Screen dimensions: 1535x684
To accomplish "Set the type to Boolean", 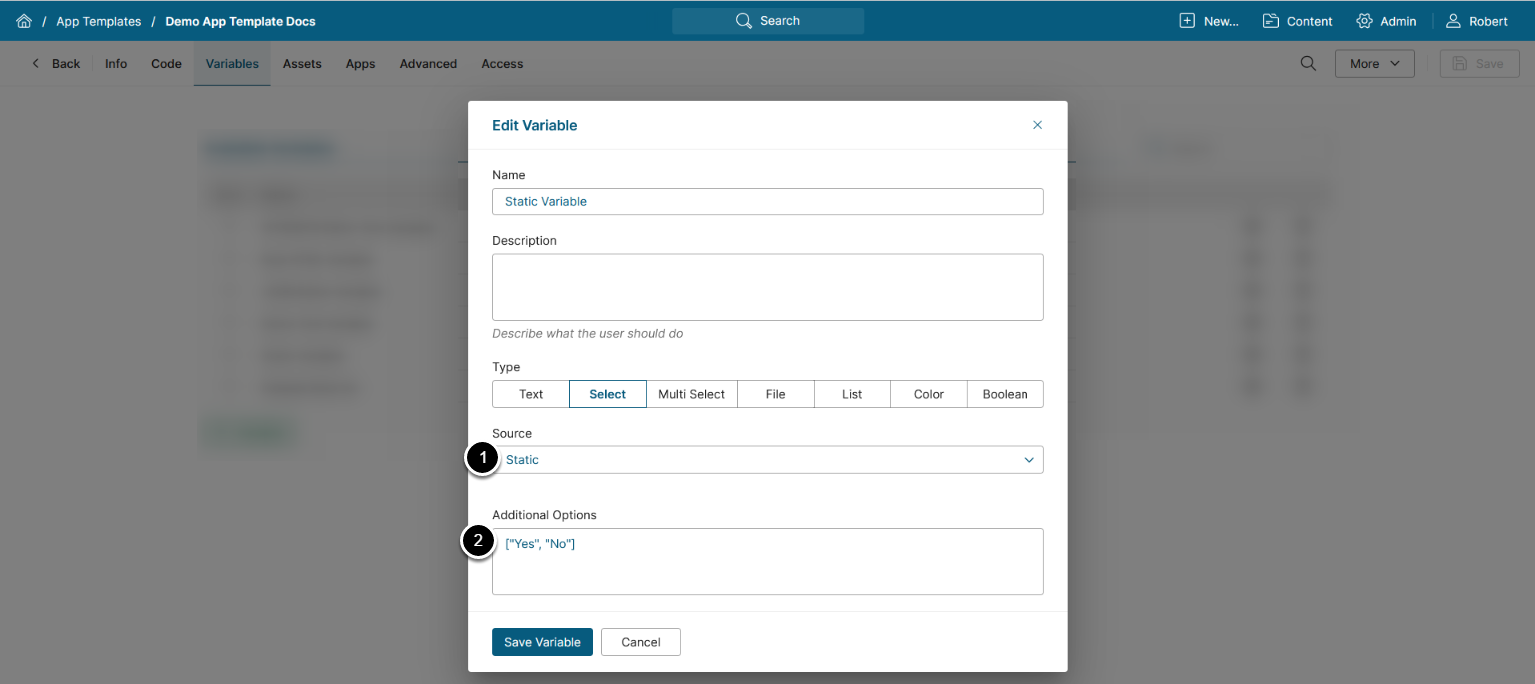I will 1005,394.
